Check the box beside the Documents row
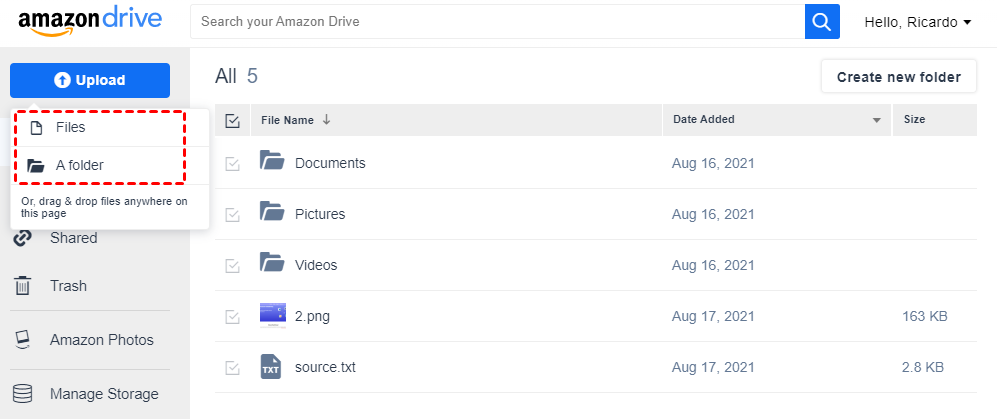This screenshot has width=997, height=419. click(233, 163)
